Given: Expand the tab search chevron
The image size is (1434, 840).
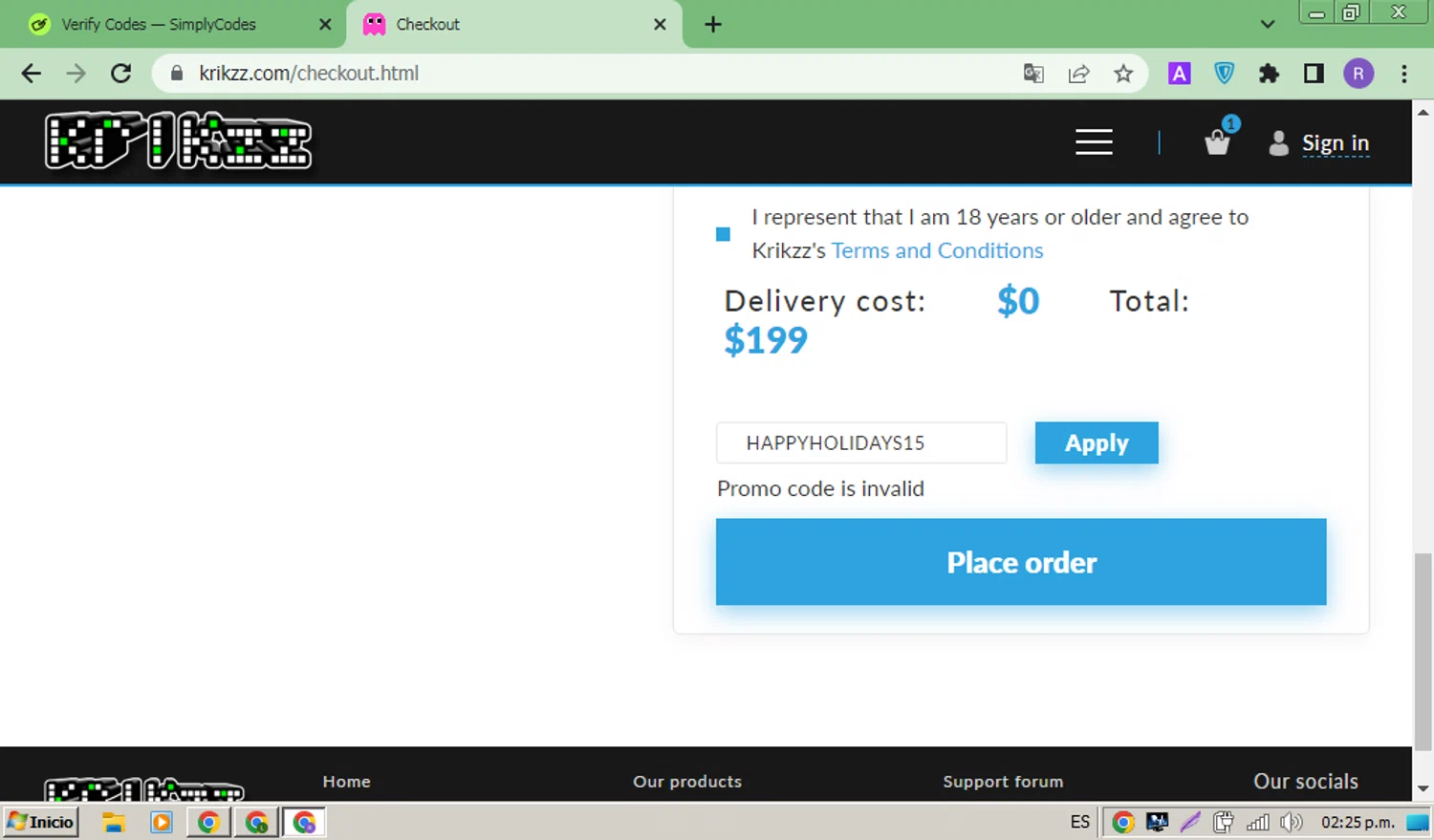Looking at the screenshot, I should click(1268, 25).
